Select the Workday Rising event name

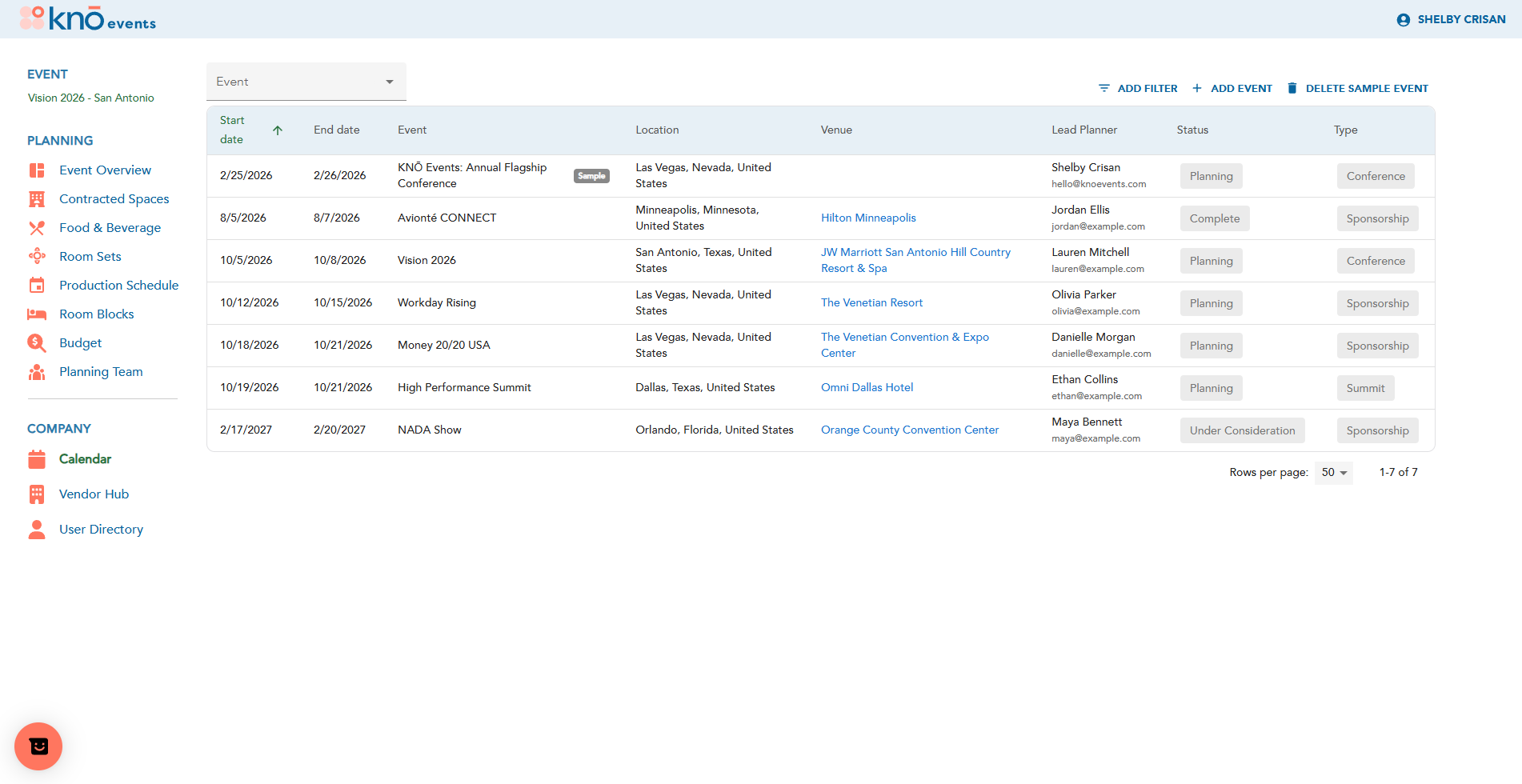437,303
